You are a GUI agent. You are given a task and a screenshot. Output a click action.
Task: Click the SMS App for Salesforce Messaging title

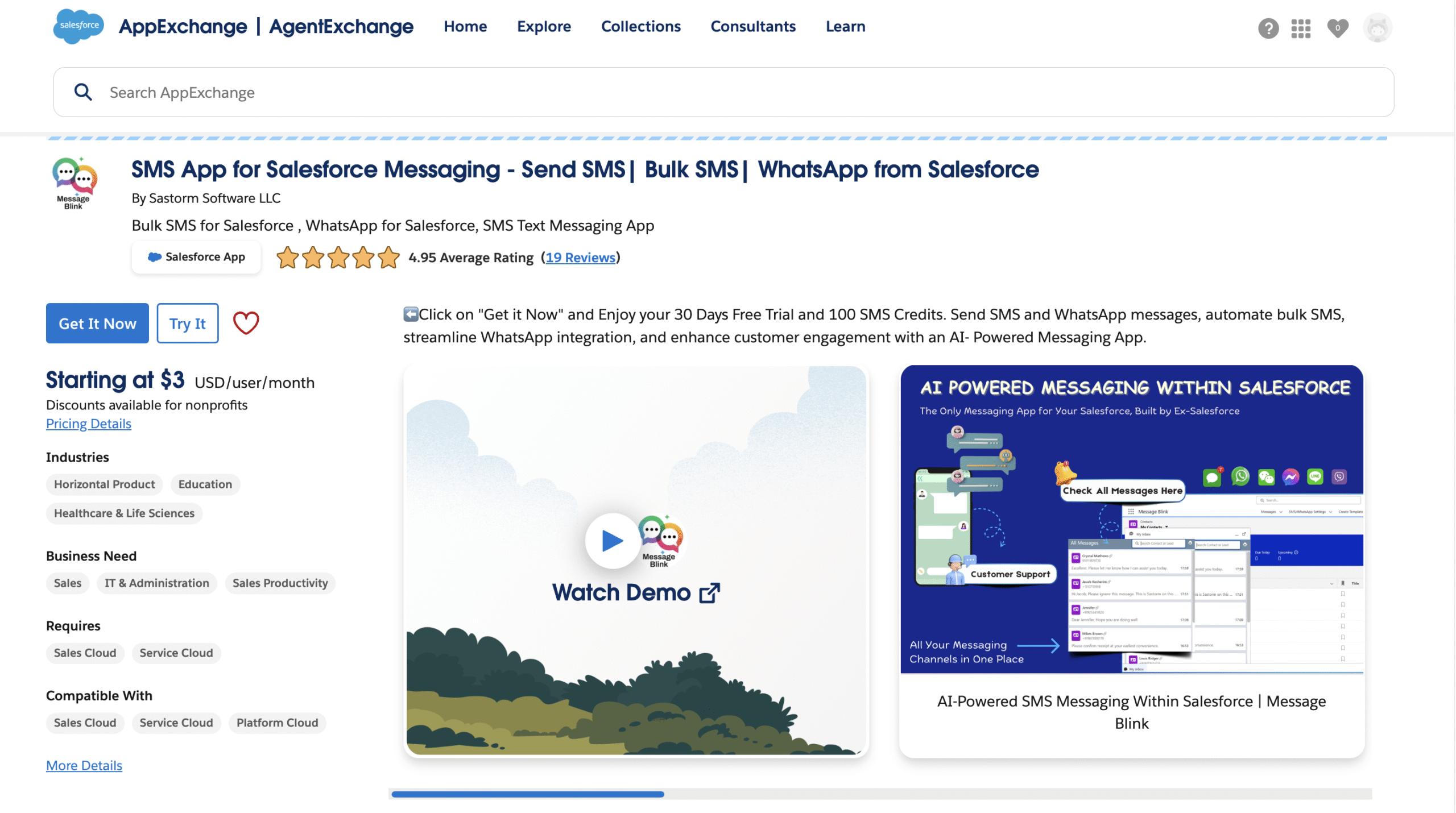click(x=585, y=169)
